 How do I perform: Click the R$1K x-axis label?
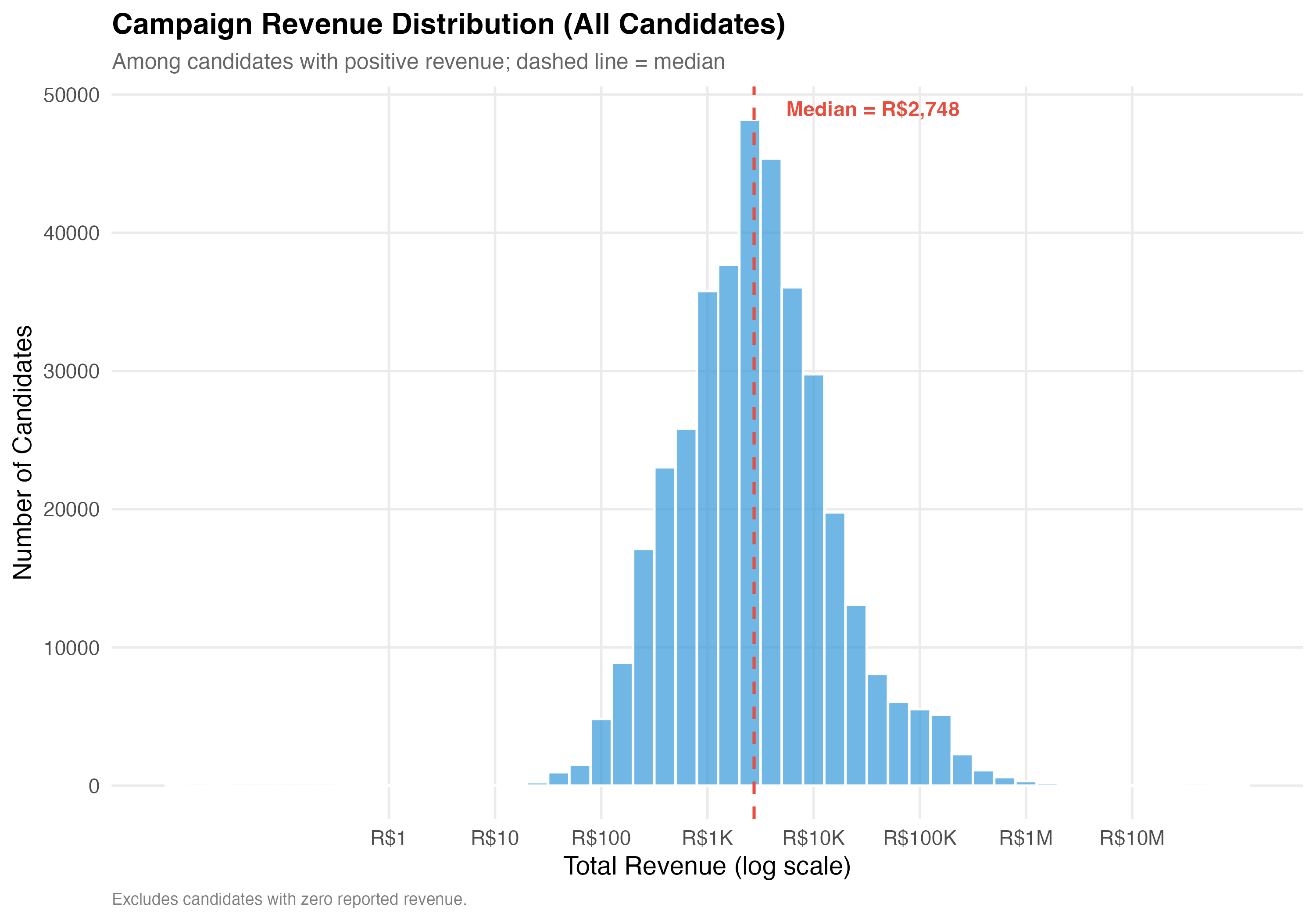707,838
